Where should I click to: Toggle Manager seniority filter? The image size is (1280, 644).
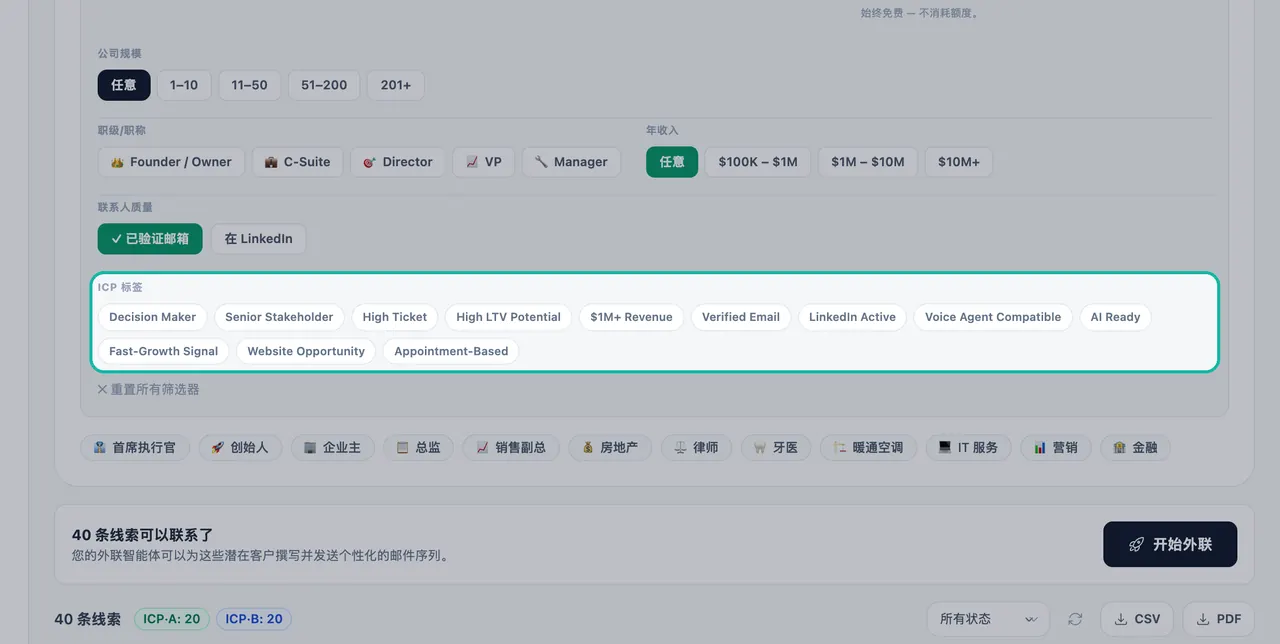click(x=571, y=162)
